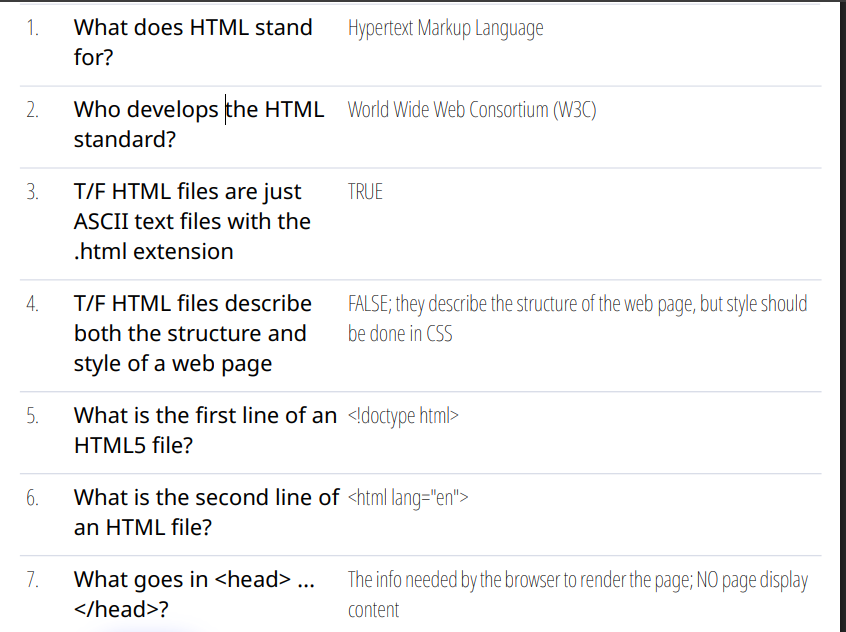Click the question 'What goes in <head> ... </head>?'
This screenshot has width=846, height=632.
194,595
